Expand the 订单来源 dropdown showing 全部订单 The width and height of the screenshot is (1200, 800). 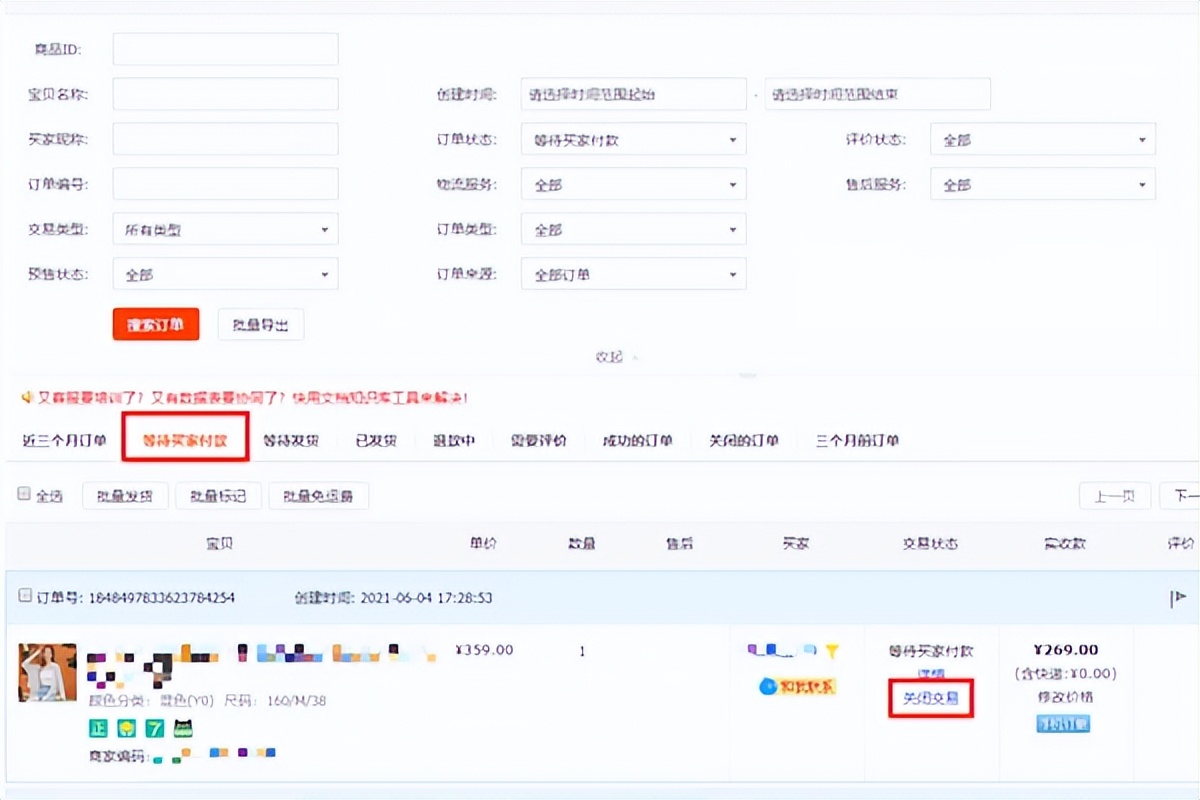tap(632, 274)
